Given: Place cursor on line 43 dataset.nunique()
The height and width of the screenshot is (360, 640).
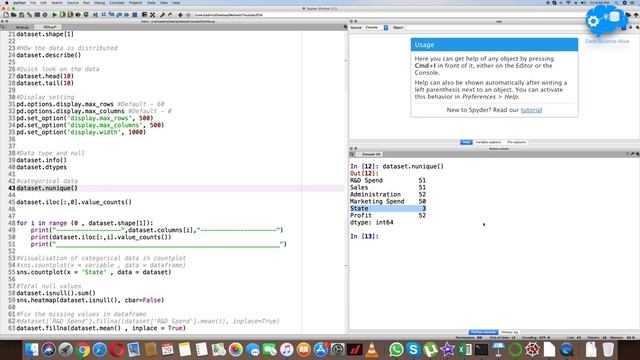Looking at the screenshot, I should point(47,188).
